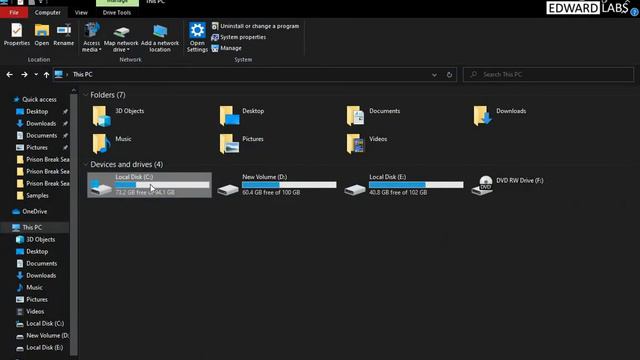The width and height of the screenshot is (640, 360).
Task: Go back with the Back arrow
Action: pyautogui.click(x=9, y=75)
